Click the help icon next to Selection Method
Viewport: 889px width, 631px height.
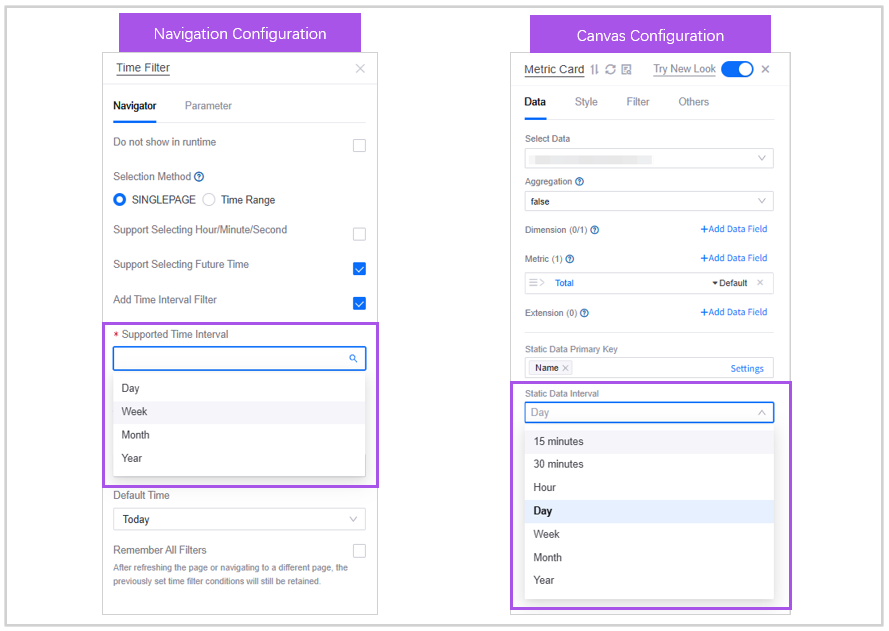[x=199, y=177]
